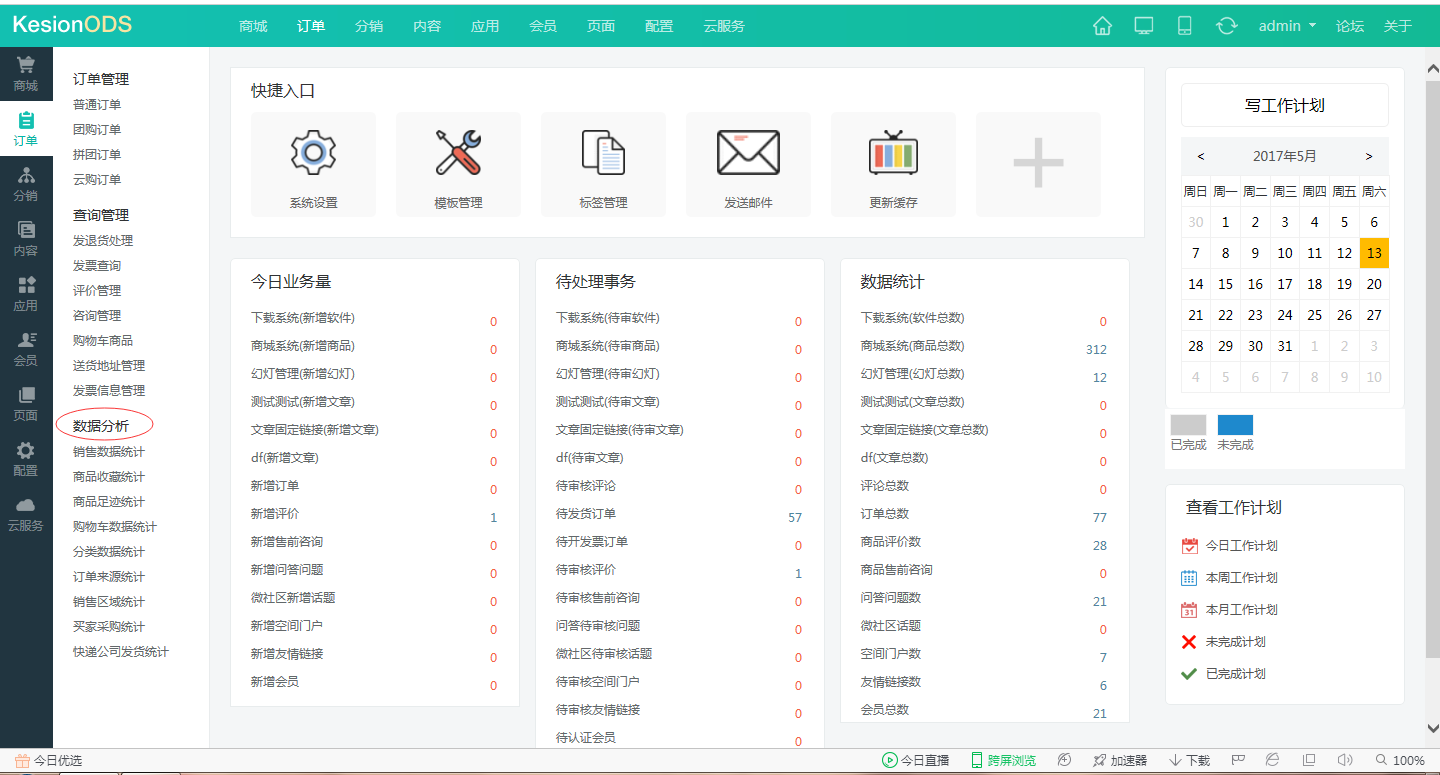The height and width of the screenshot is (775, 1440).
Task: Toggle the speaker volume icon in status bar
Action: point(1345,760)
